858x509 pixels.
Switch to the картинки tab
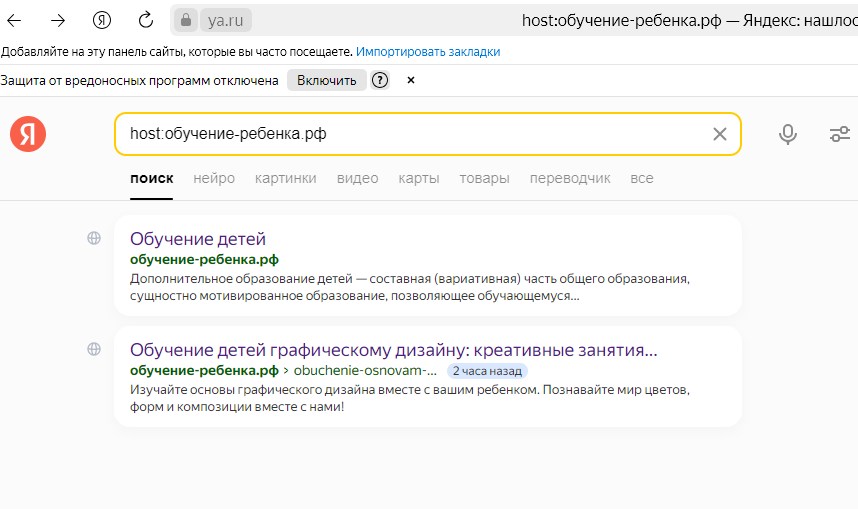pos(286,178)
